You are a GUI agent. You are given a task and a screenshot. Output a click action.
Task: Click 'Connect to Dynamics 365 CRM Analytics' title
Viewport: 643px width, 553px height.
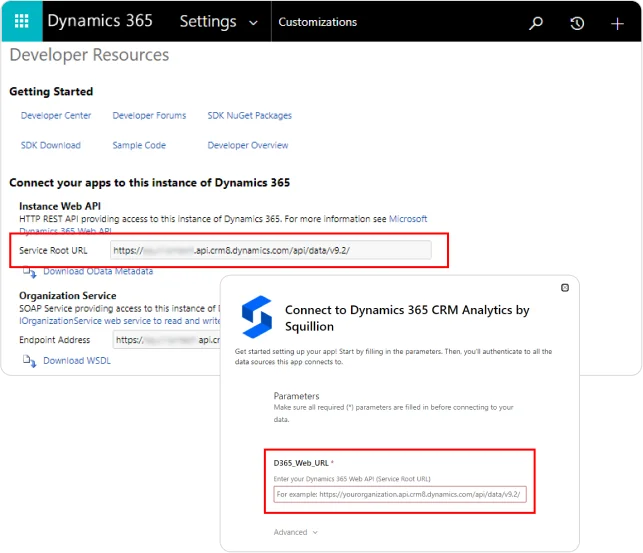[407, 318]
